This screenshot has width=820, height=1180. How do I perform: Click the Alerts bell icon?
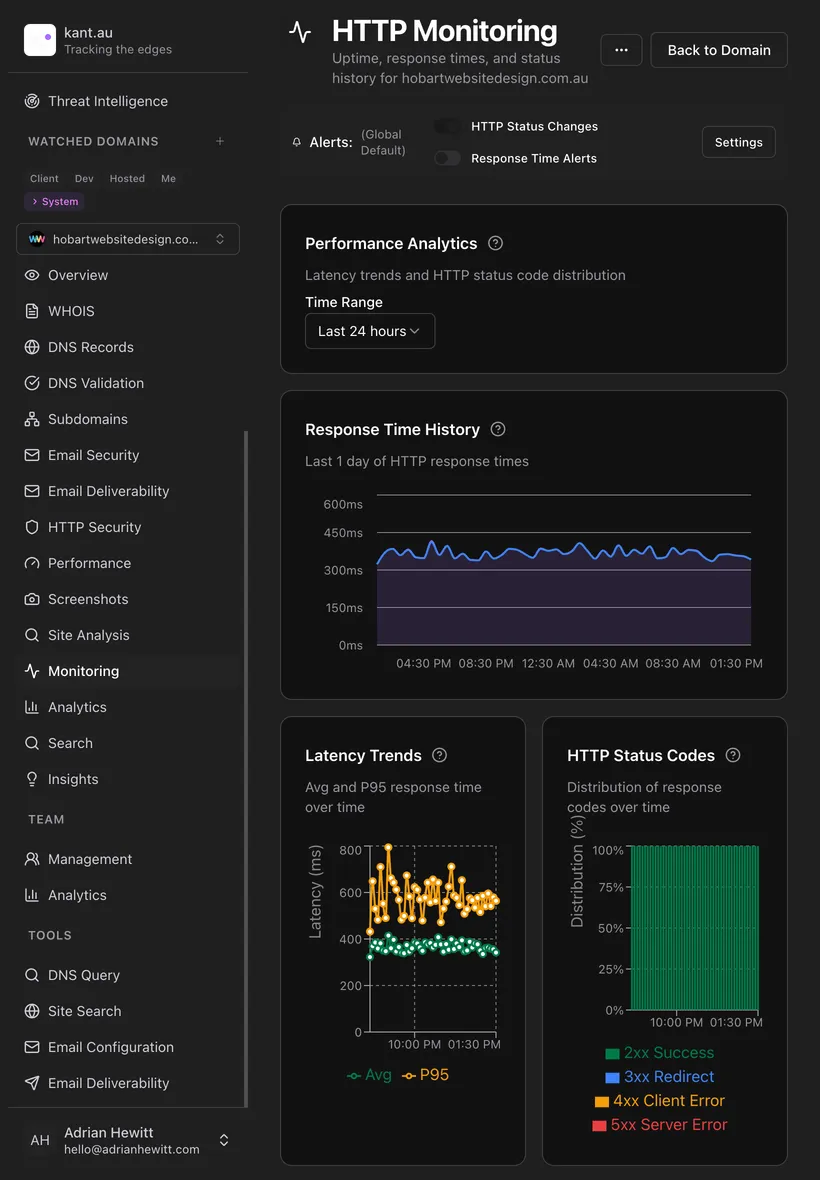coord(296,142)
